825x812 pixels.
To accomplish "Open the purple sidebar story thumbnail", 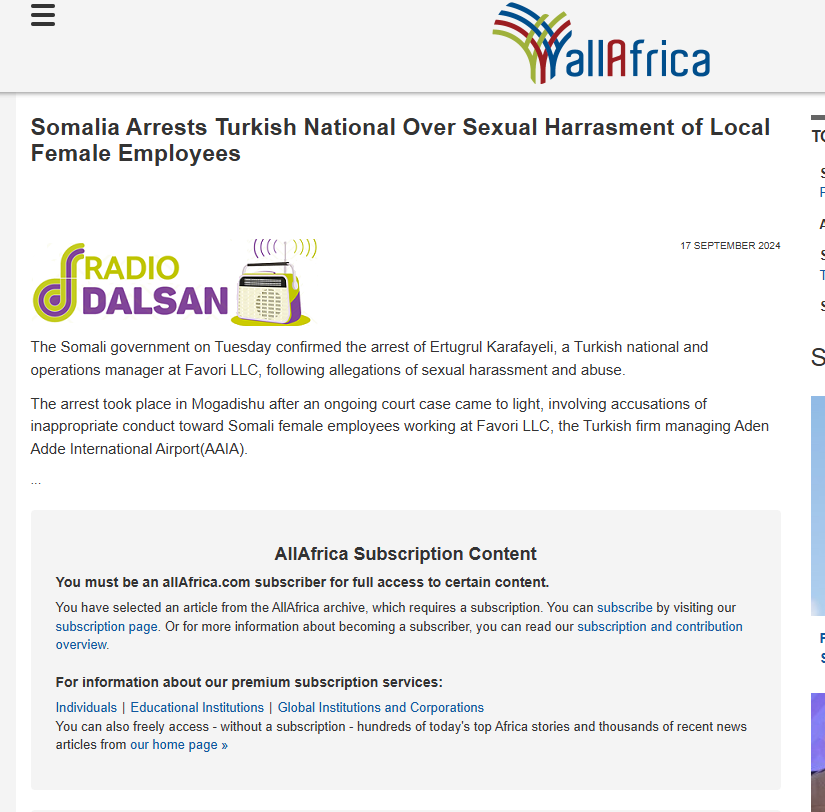I will (818, 753).
